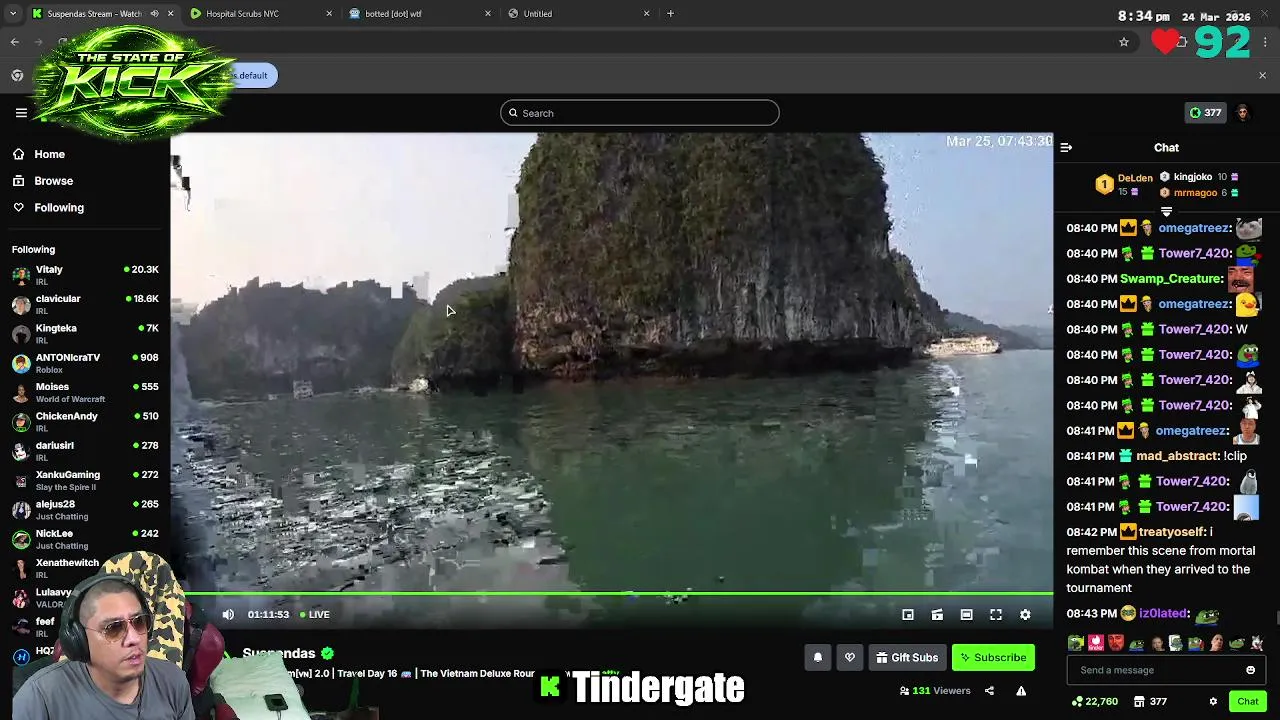Toggle mini player mode
Image resolution: width=1280 pixels, height=720 pixels.
click(908, 615)
